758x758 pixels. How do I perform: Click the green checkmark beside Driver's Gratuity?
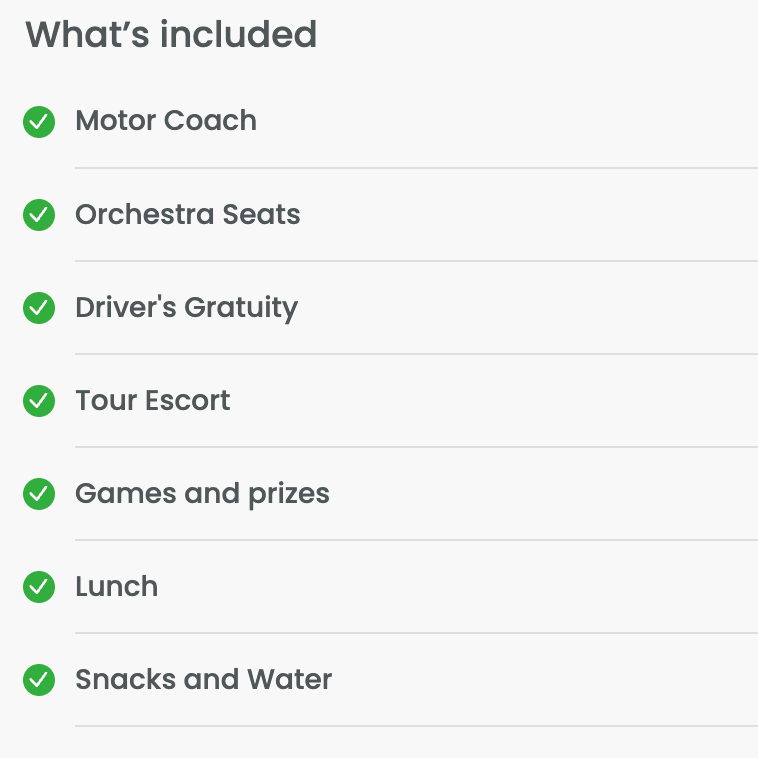coord(39,308)
